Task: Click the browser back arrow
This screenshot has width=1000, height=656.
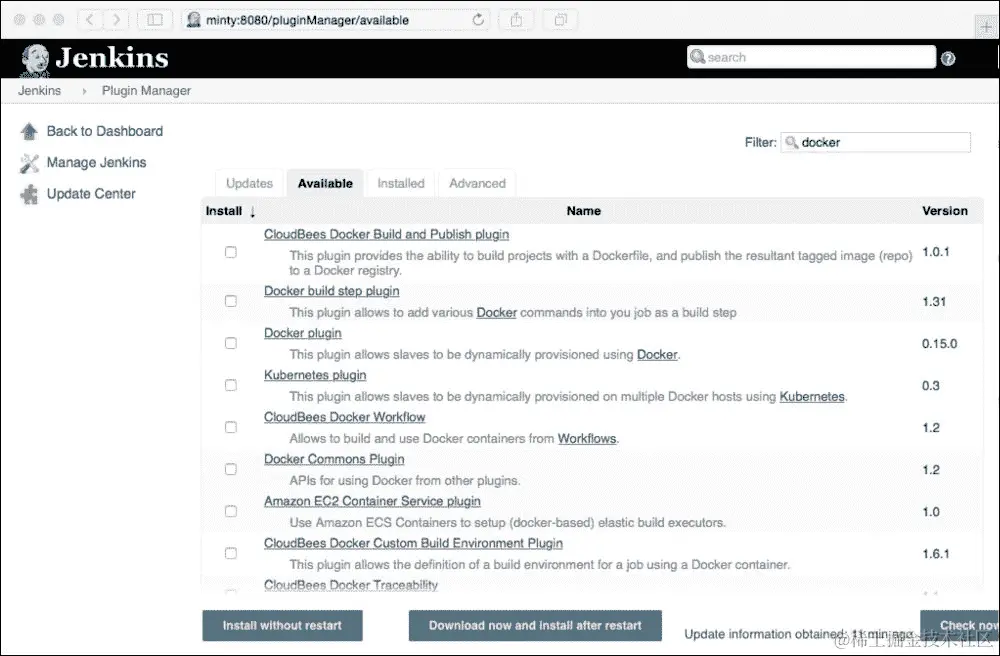Action: [x=89, y=20]
